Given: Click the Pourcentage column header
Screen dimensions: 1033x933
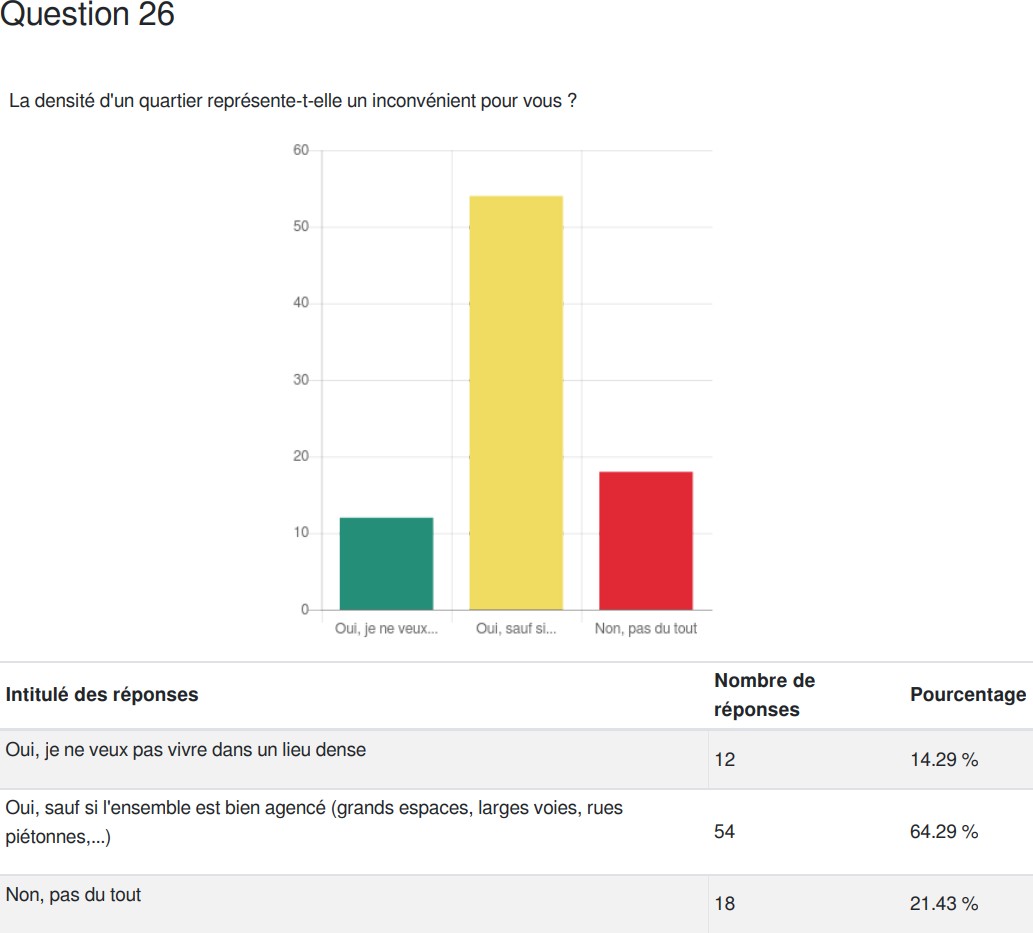Looking at the screenshot, I should point(968,694).
